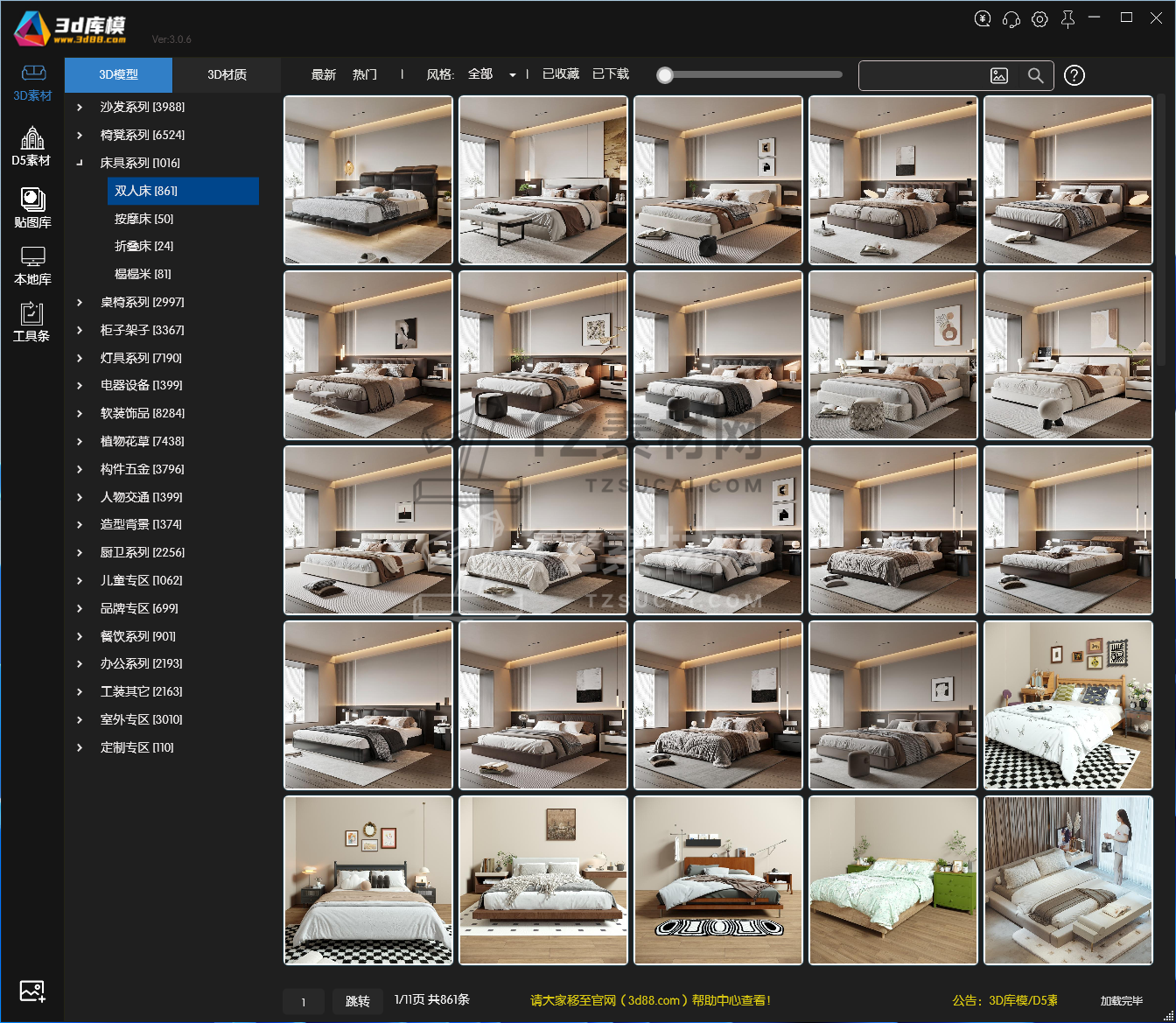Sort by 热门
1176x1023 pixels.
pos(365,74)
